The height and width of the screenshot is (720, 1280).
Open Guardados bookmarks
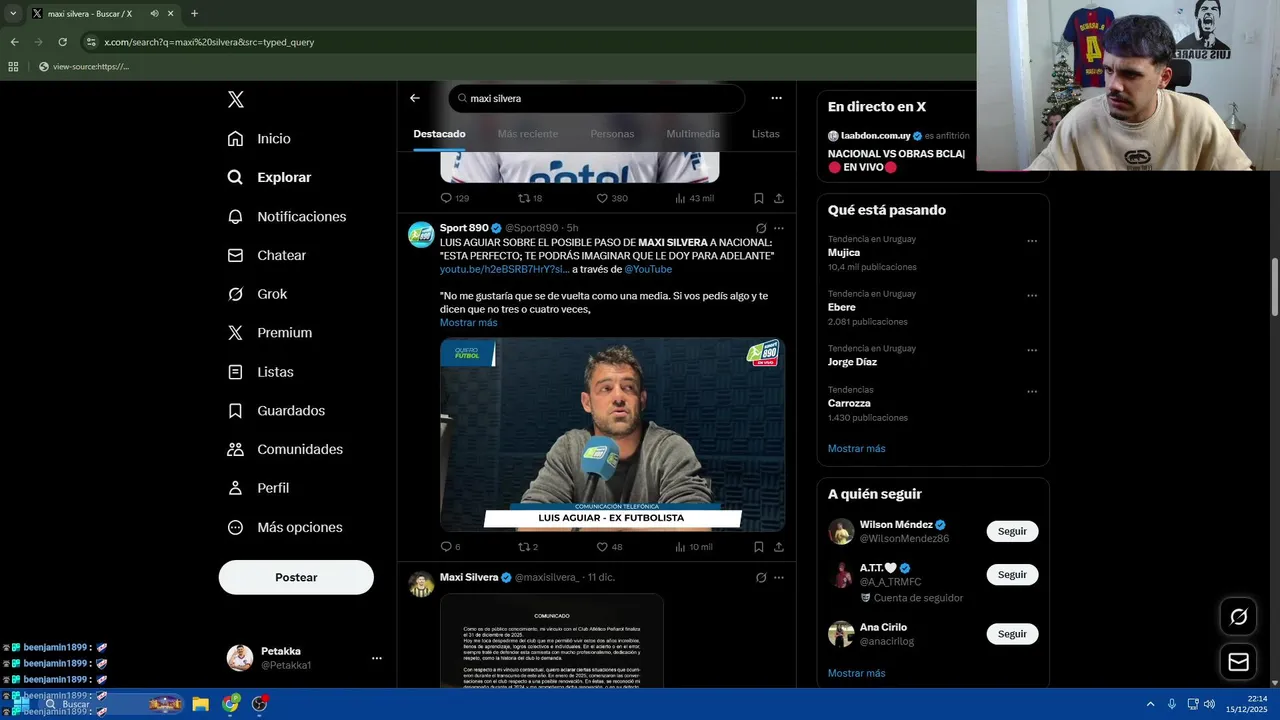tap(276, 410)
